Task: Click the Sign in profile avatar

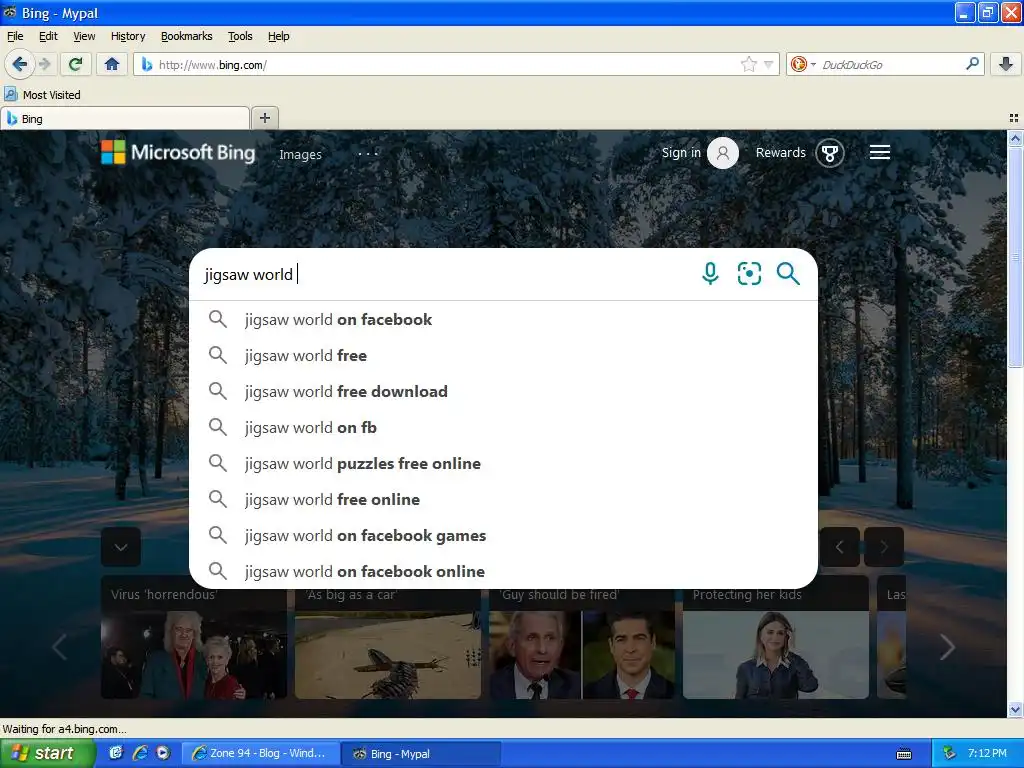Action: [722, 153]
